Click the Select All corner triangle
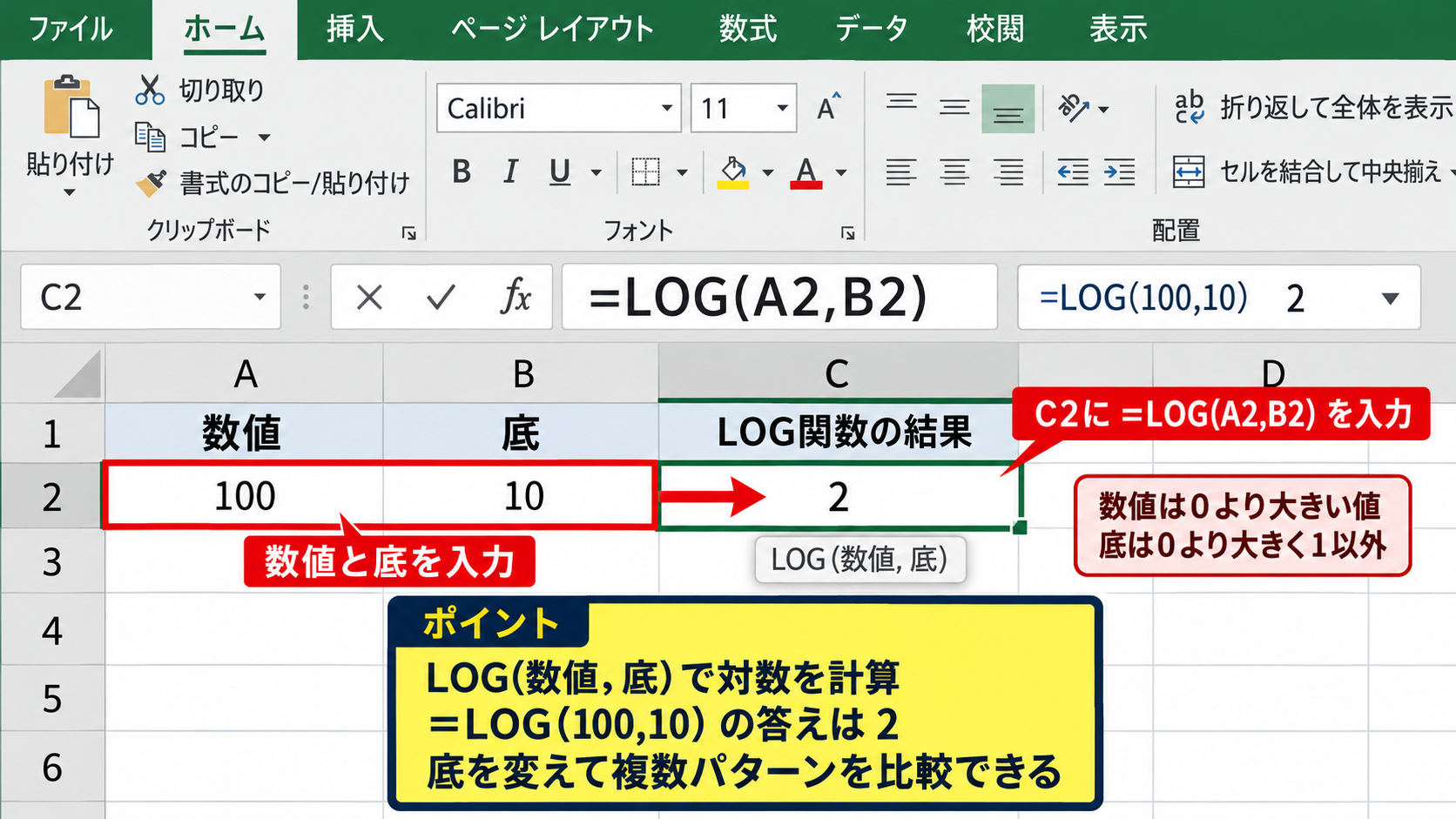This screenshot has height=819, width=1456. pyautogui.click(x=77, y=374)
